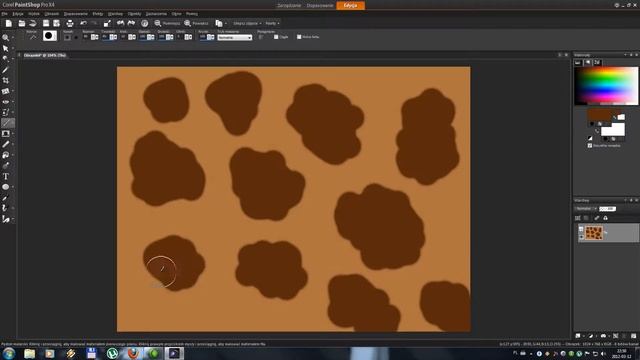Save the image with floppy icon
Screen dimensions: 640x360
point(46,23)
